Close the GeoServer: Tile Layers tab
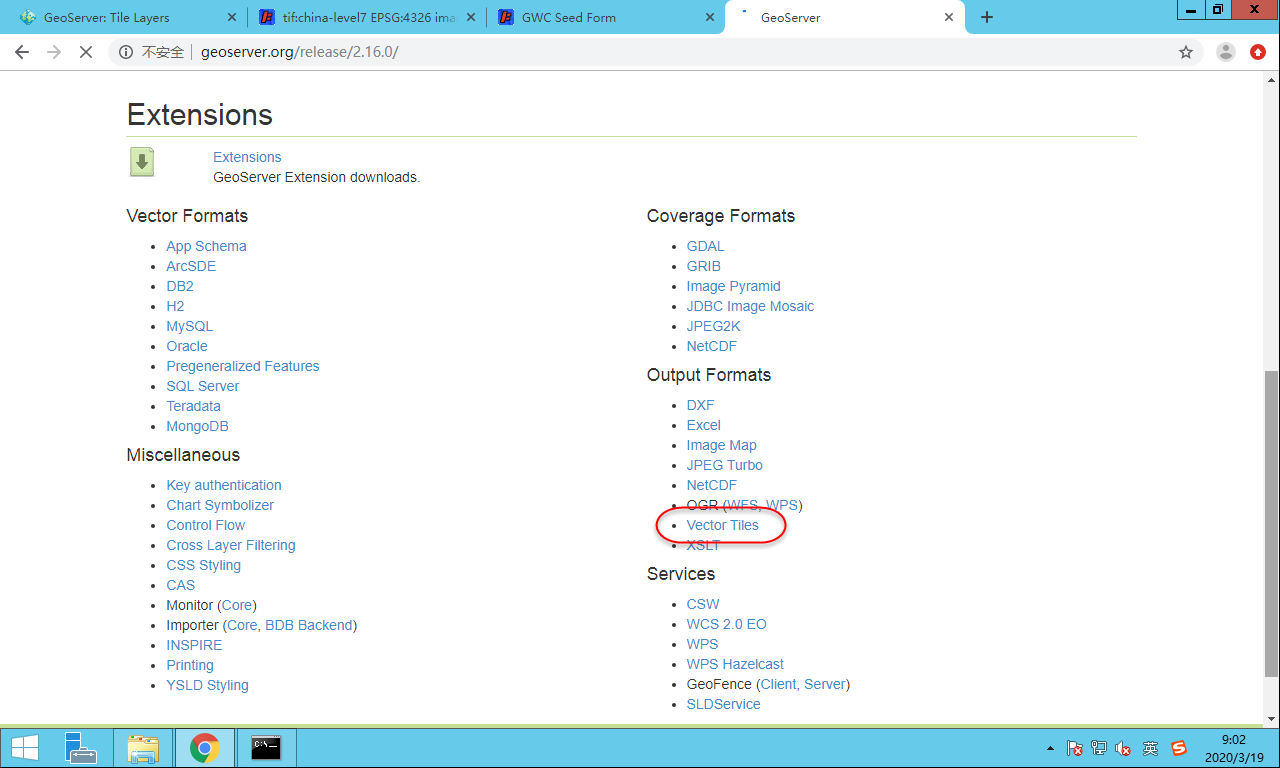Screen dimensions: 1280x768 pyautogui.click(x=232, y=17)
